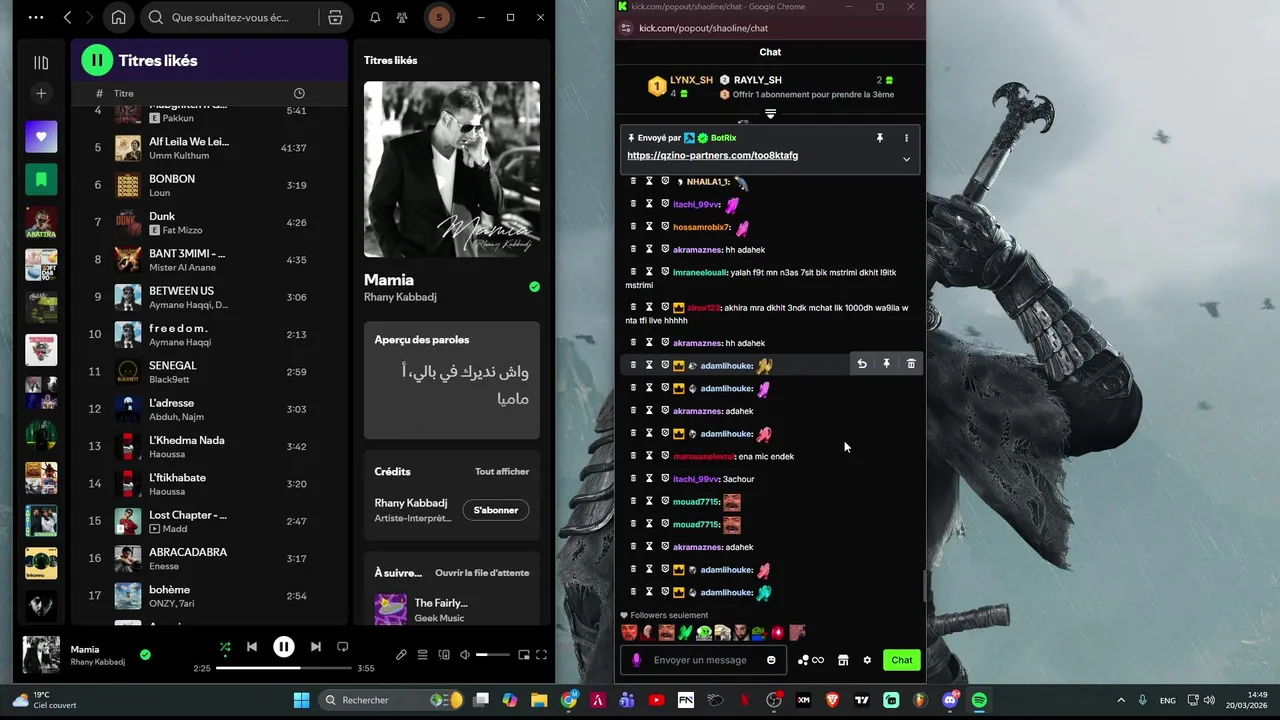Open Spotify profile avatar menu
Viewport: 1280px width, 720px height.
pyautogui.click(x=438, y=17)
